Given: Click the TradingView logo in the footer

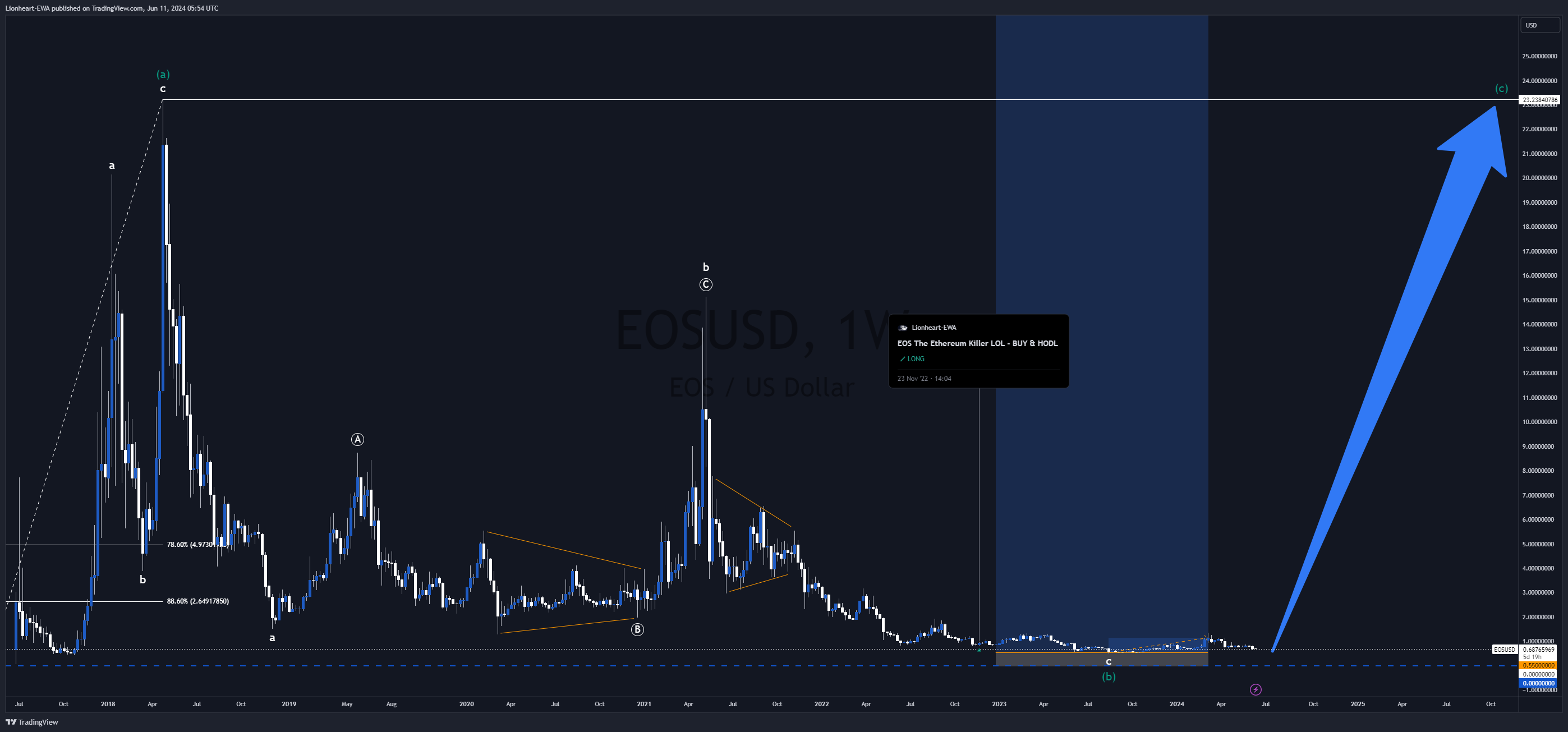Looking at the screenshot, I should [x=31, y=722].
